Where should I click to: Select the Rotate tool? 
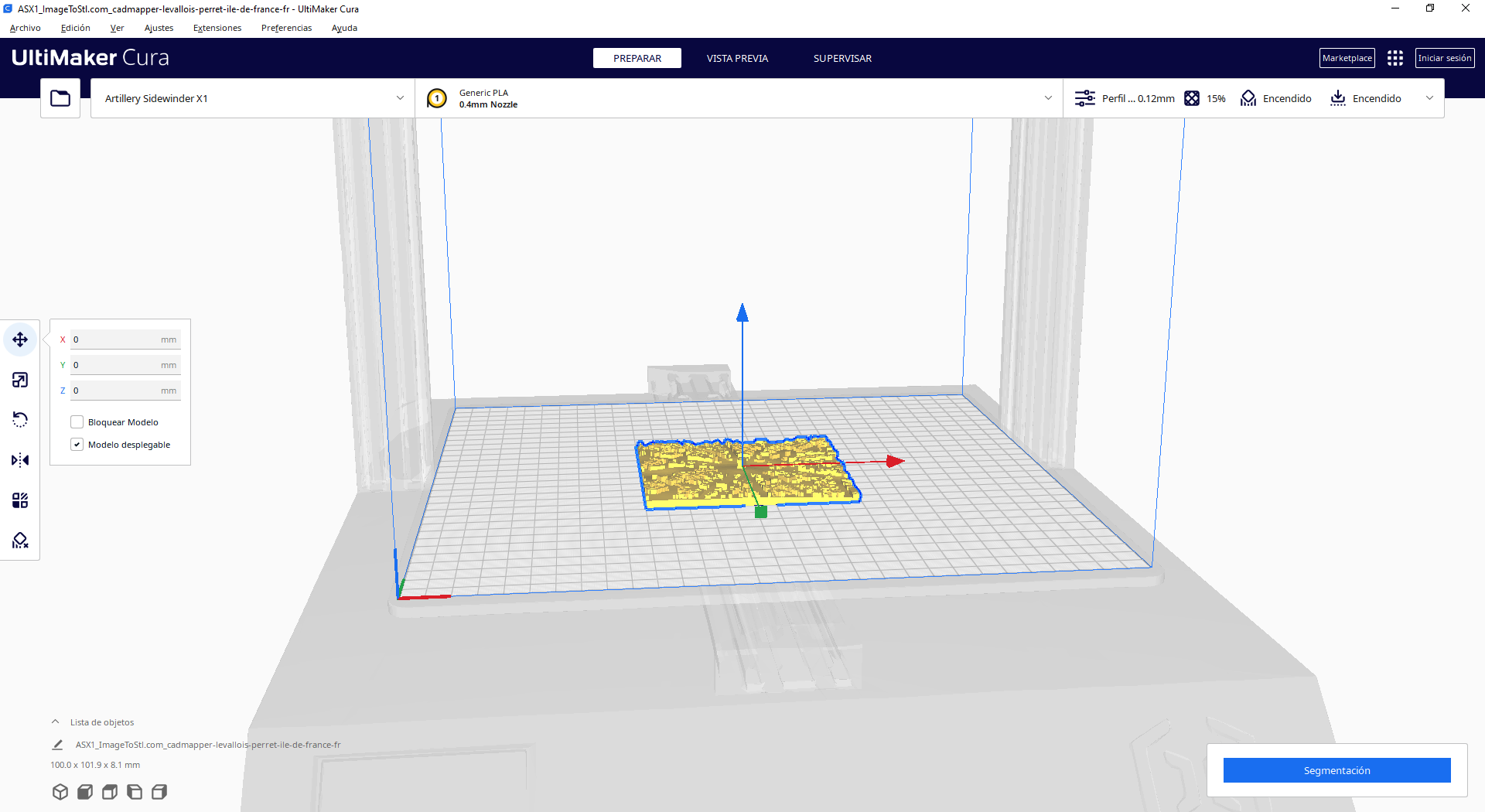click(20, 420)
